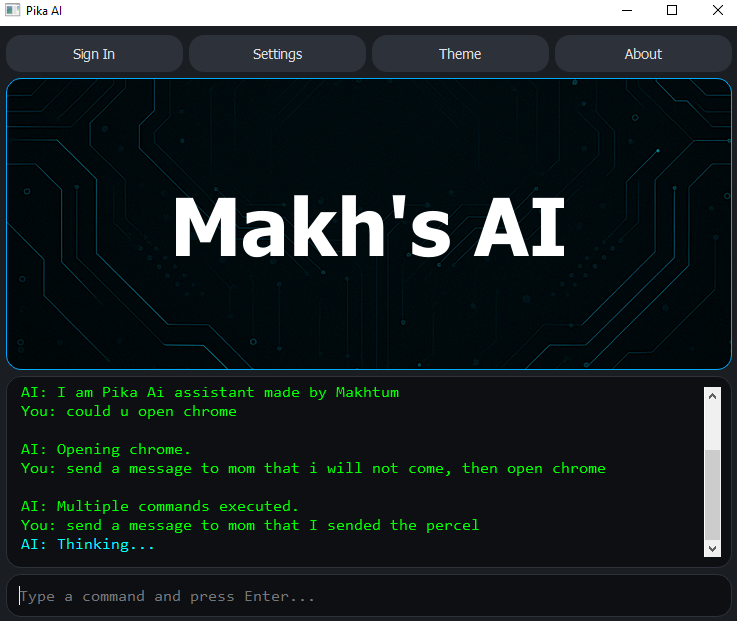
Task: Select the 'could u open chrome' message
Action: pos(129,411)
